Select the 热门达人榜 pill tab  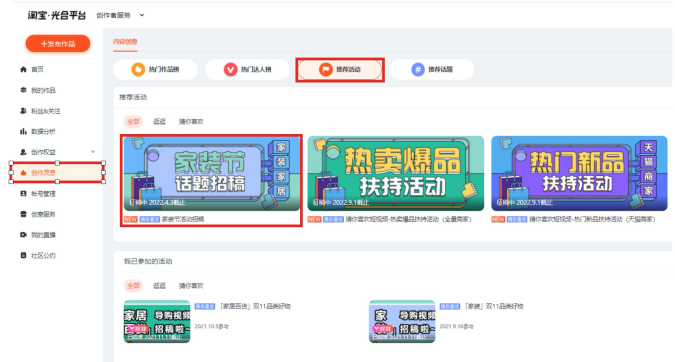pyautogui.click(x=248, y=69)
